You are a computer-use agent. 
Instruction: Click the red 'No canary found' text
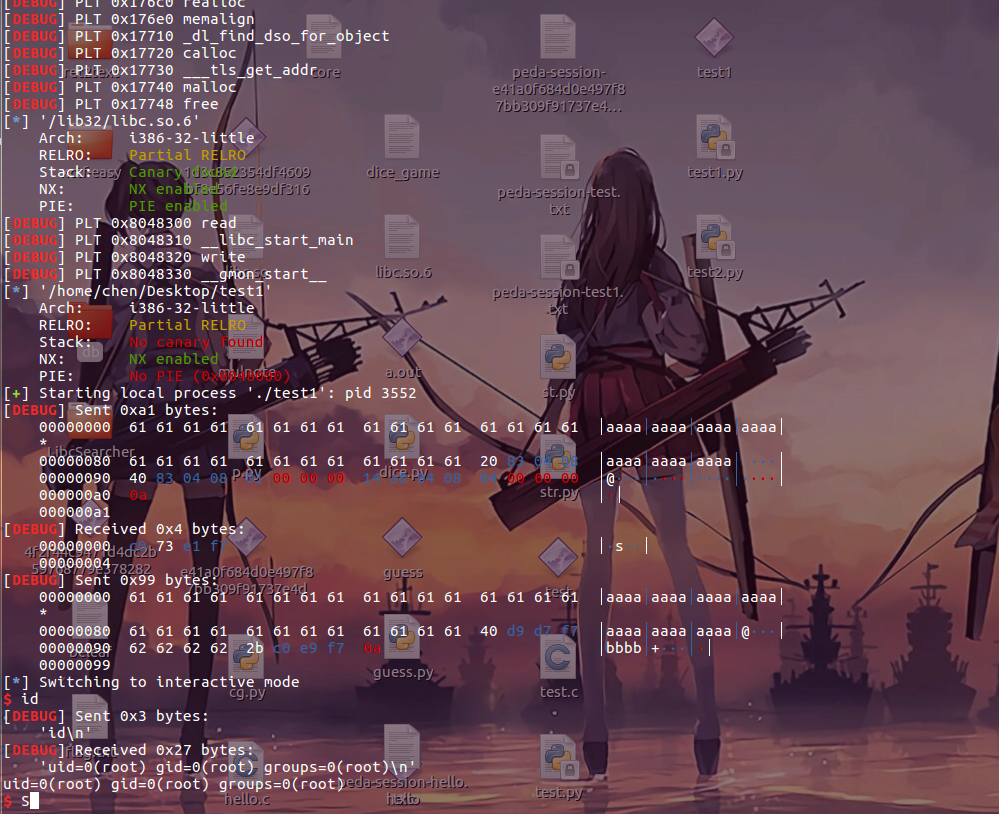click(x=196, y=342)
